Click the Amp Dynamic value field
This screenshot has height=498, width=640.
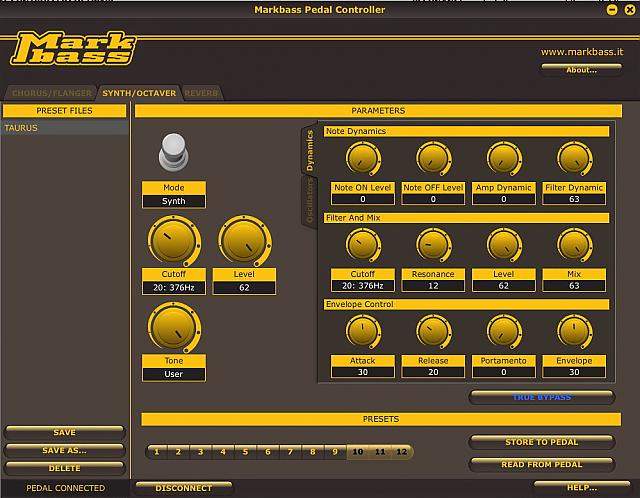[x=504, y=199]
